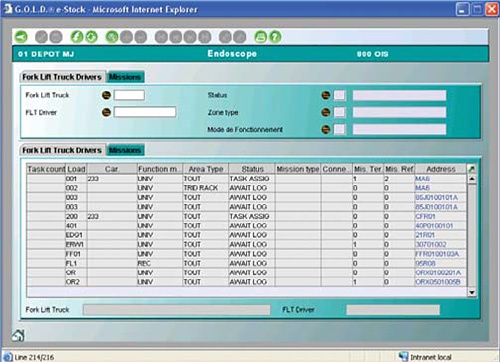Open address link in load OR row
500x362 pixels.
click(x=438, y=273)
